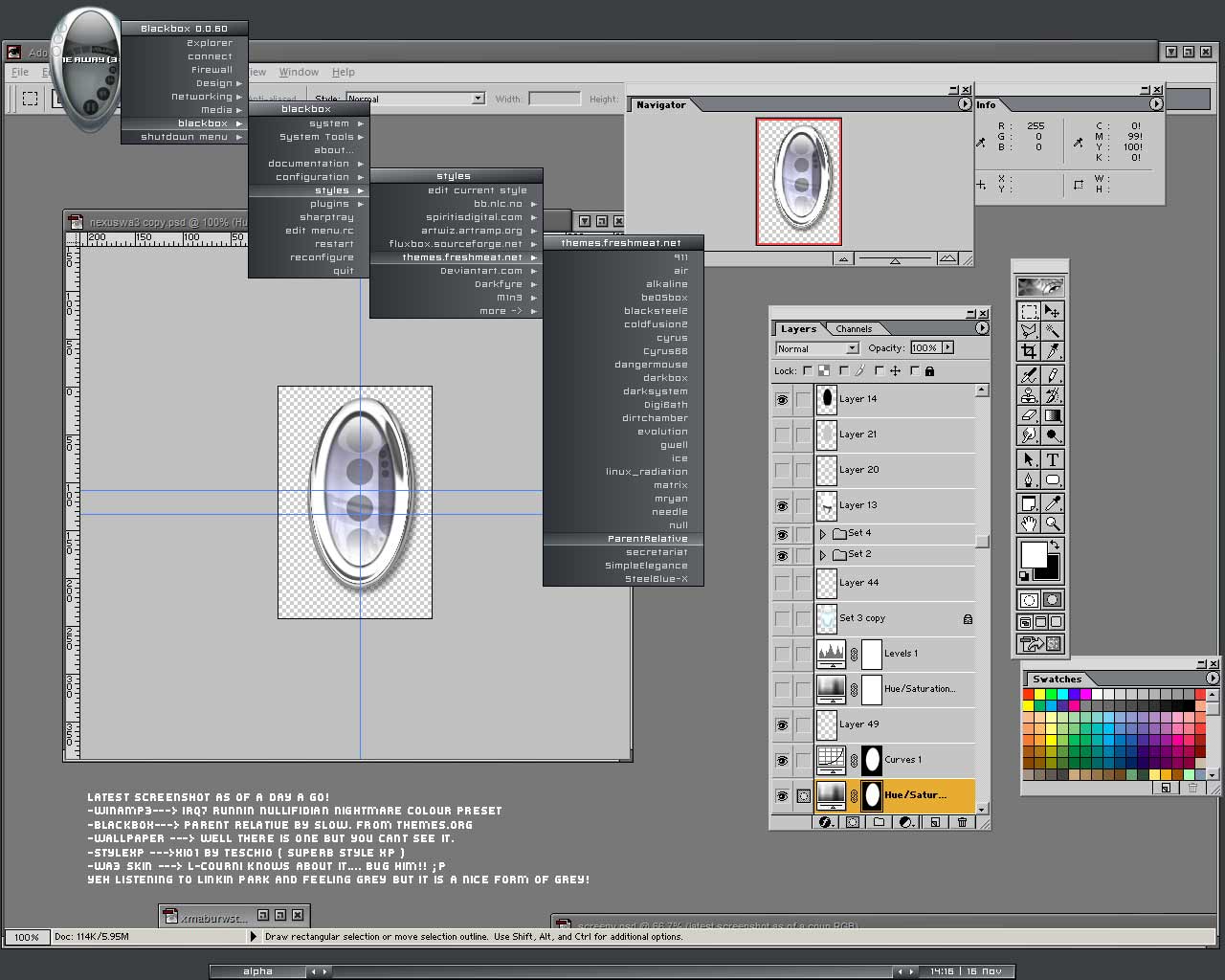This screenshot has width=1225, height=980.
Task: Hide Layer 49 with its eye icon
Action: [x=782, y=725]
